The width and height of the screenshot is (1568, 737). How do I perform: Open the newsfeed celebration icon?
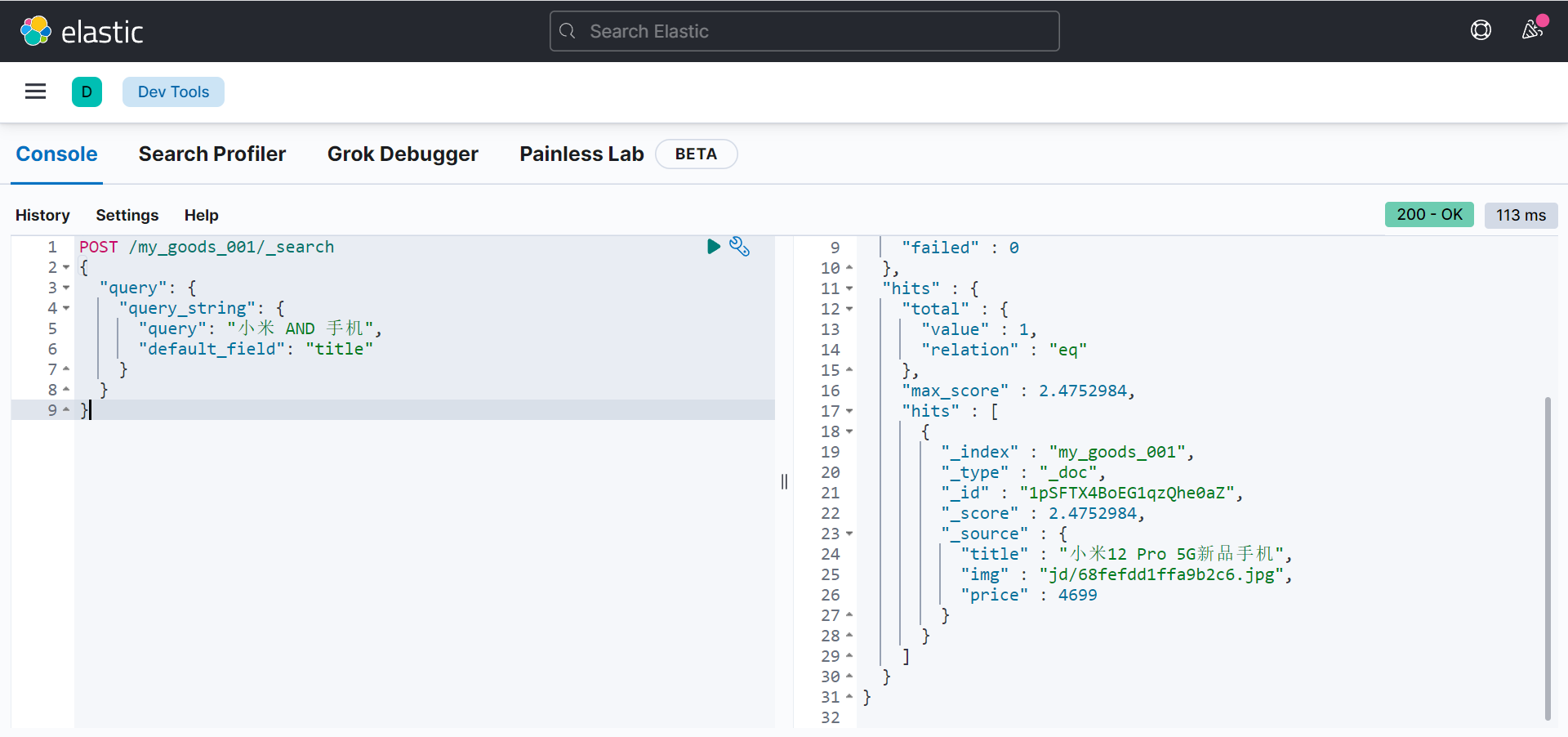coord(1533,29)
